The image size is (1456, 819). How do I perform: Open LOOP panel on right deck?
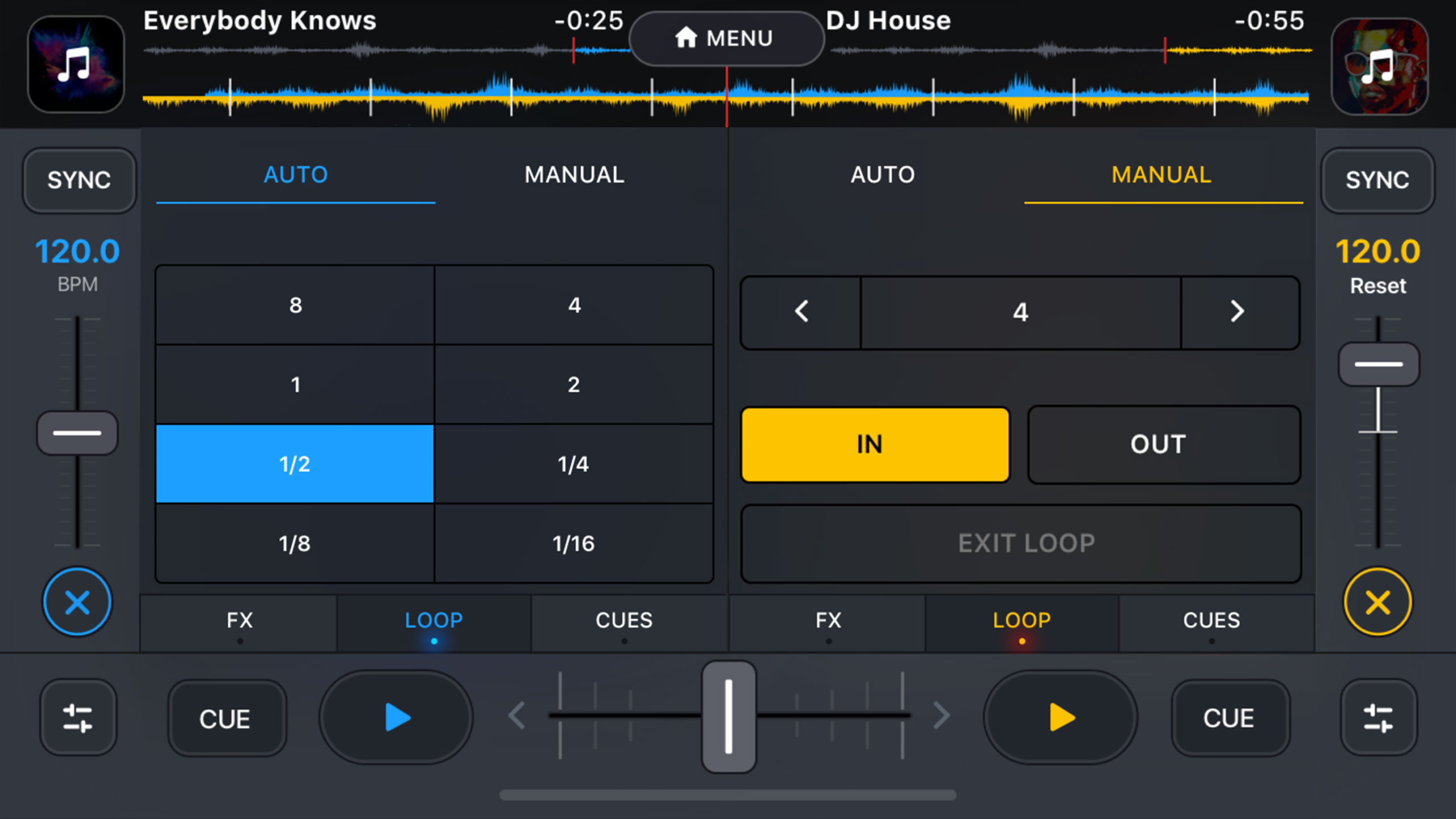pyautogui.click(x=1022, y=623)
